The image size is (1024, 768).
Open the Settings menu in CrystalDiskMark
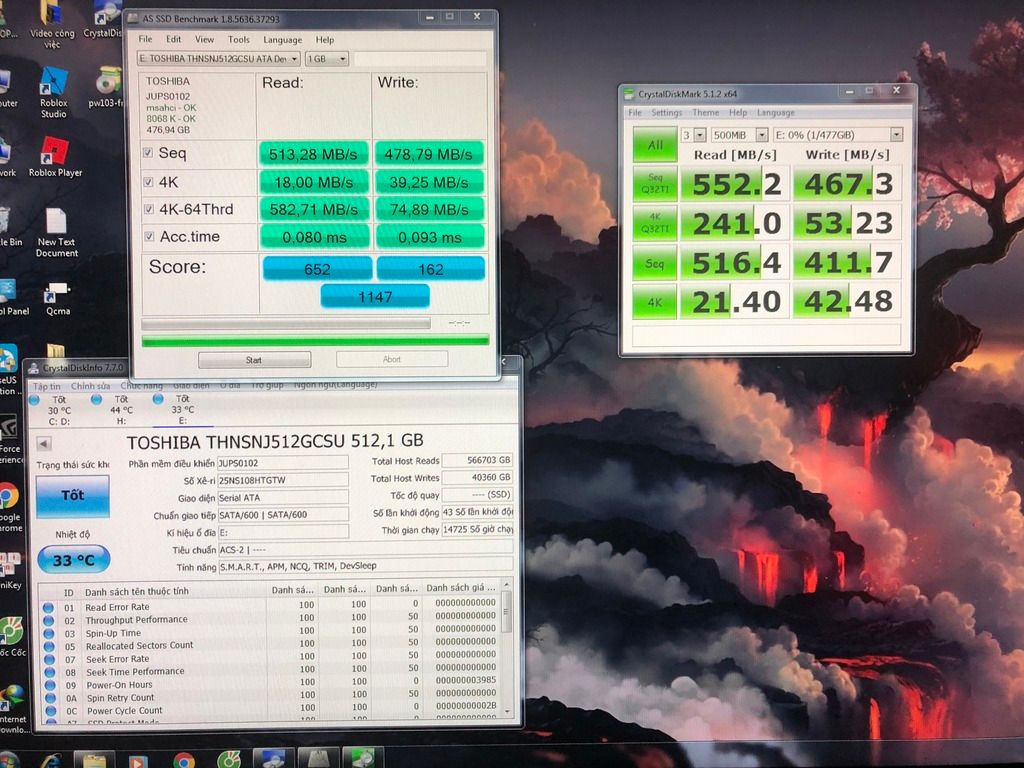pos(667,113)
